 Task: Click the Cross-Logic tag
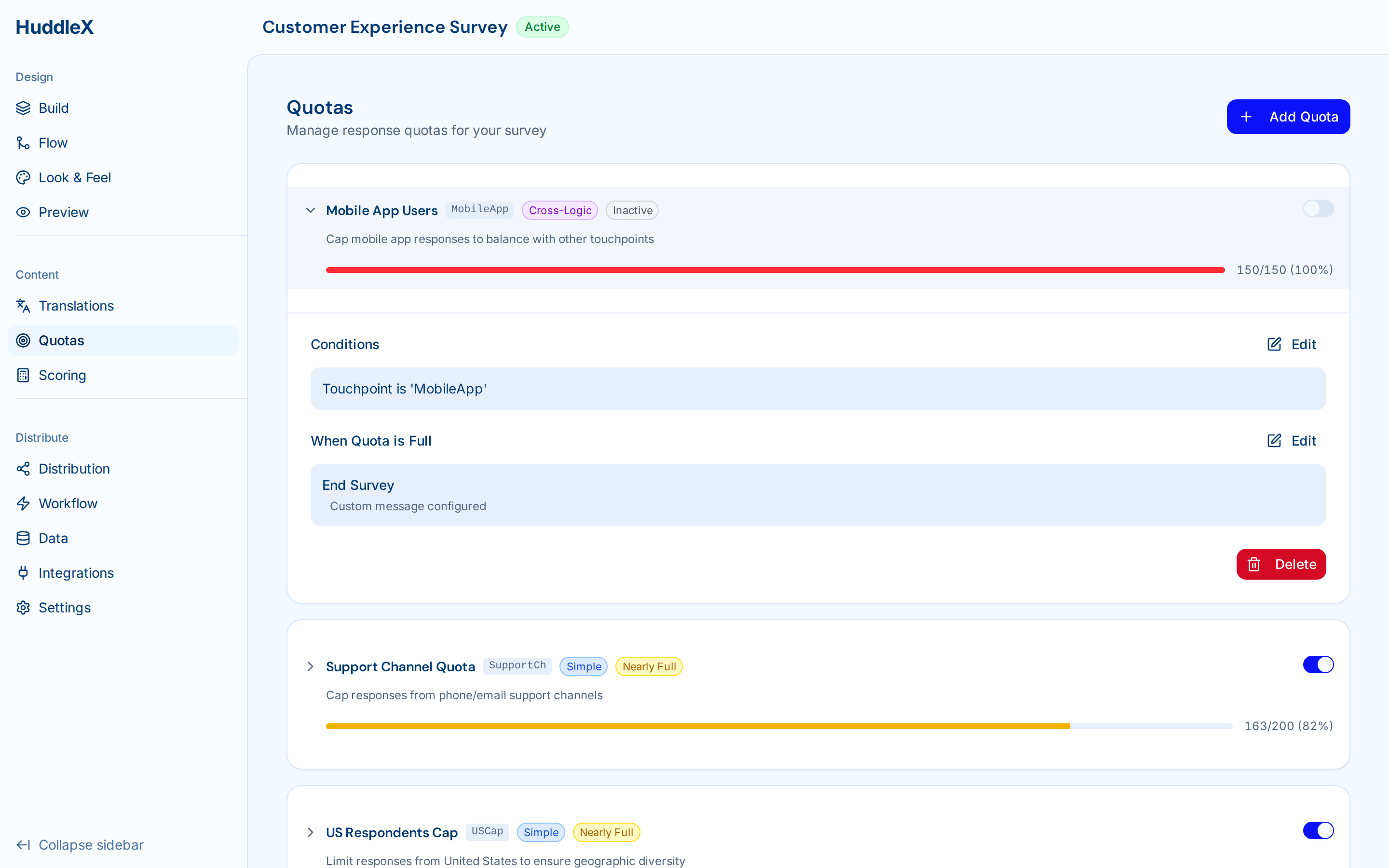[x=559, y=211]
